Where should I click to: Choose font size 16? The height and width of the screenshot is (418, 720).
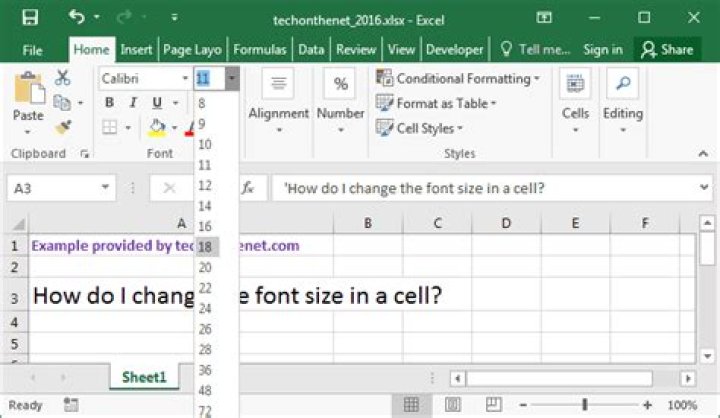pyautogui.click(x=205, y=226)
